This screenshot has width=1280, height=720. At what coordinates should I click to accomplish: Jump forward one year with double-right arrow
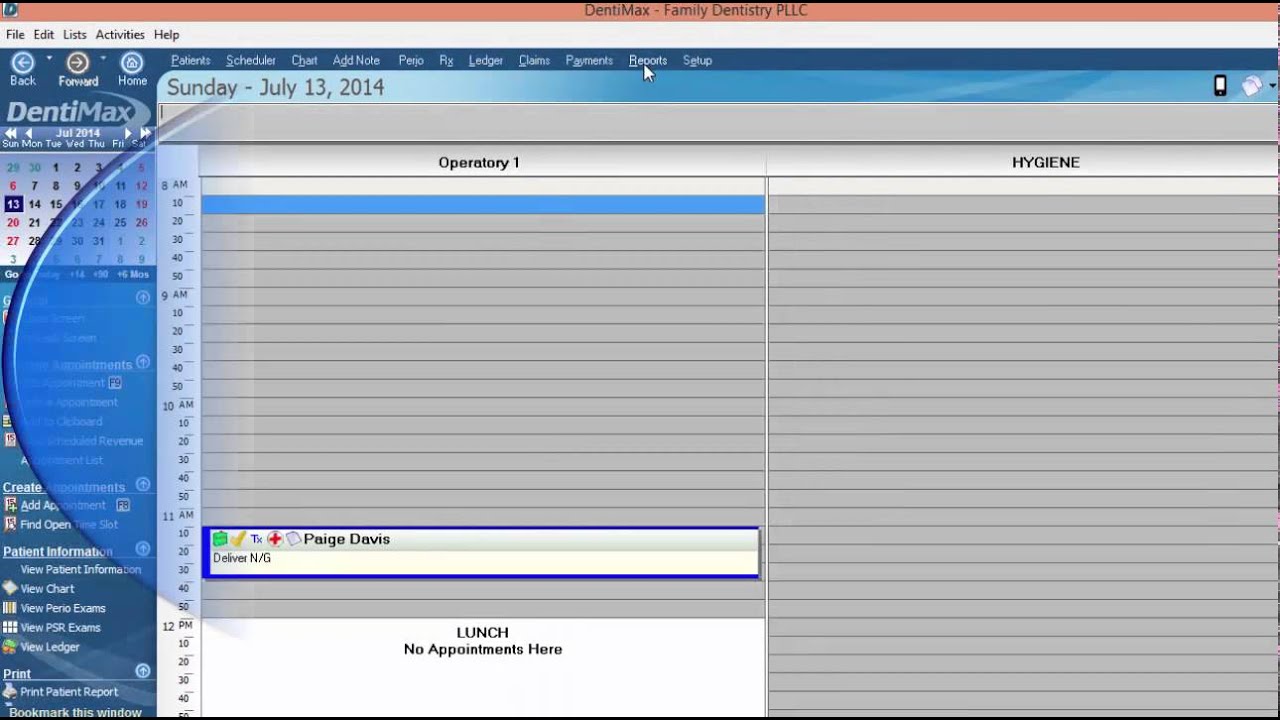tap(145, 133)
